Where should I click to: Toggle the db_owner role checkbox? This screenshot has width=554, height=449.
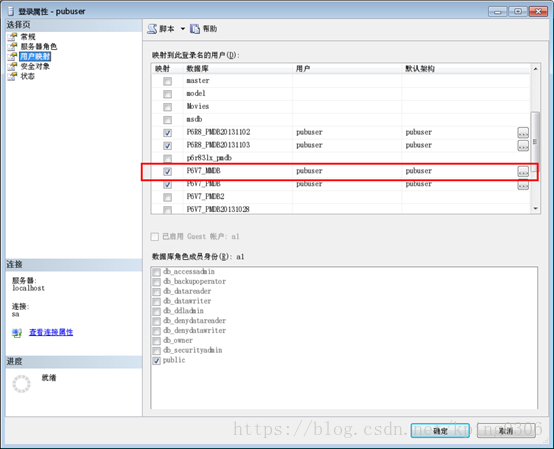click(156, 341)
